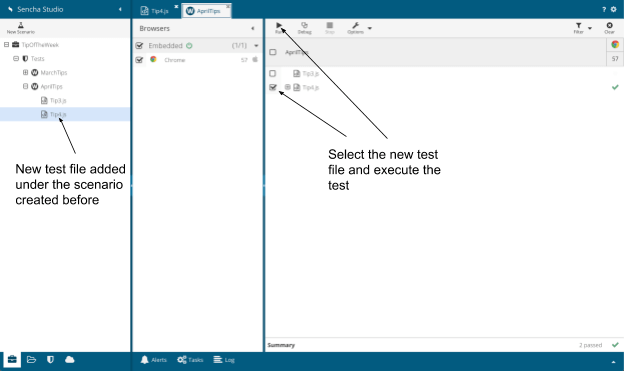Click the Stop toolbar button
Screen dimensions: 624x371
coord(330,27)
